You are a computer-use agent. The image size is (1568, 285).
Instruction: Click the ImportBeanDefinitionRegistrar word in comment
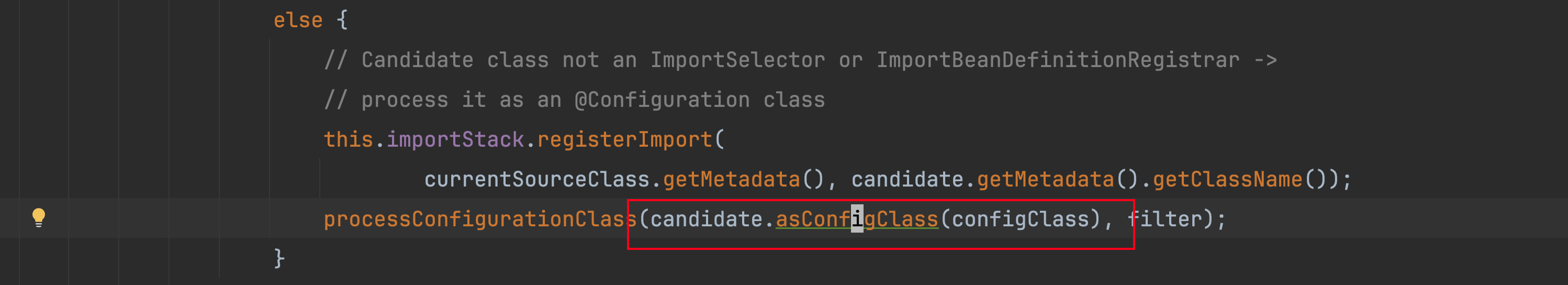pyautogui.click(x=1058, y=60)
